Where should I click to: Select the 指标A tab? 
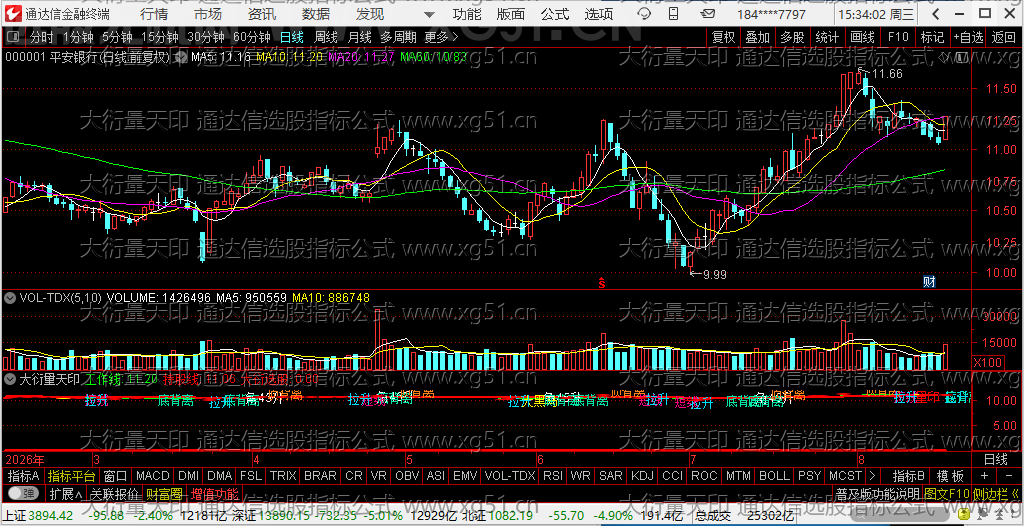point(24,476)
